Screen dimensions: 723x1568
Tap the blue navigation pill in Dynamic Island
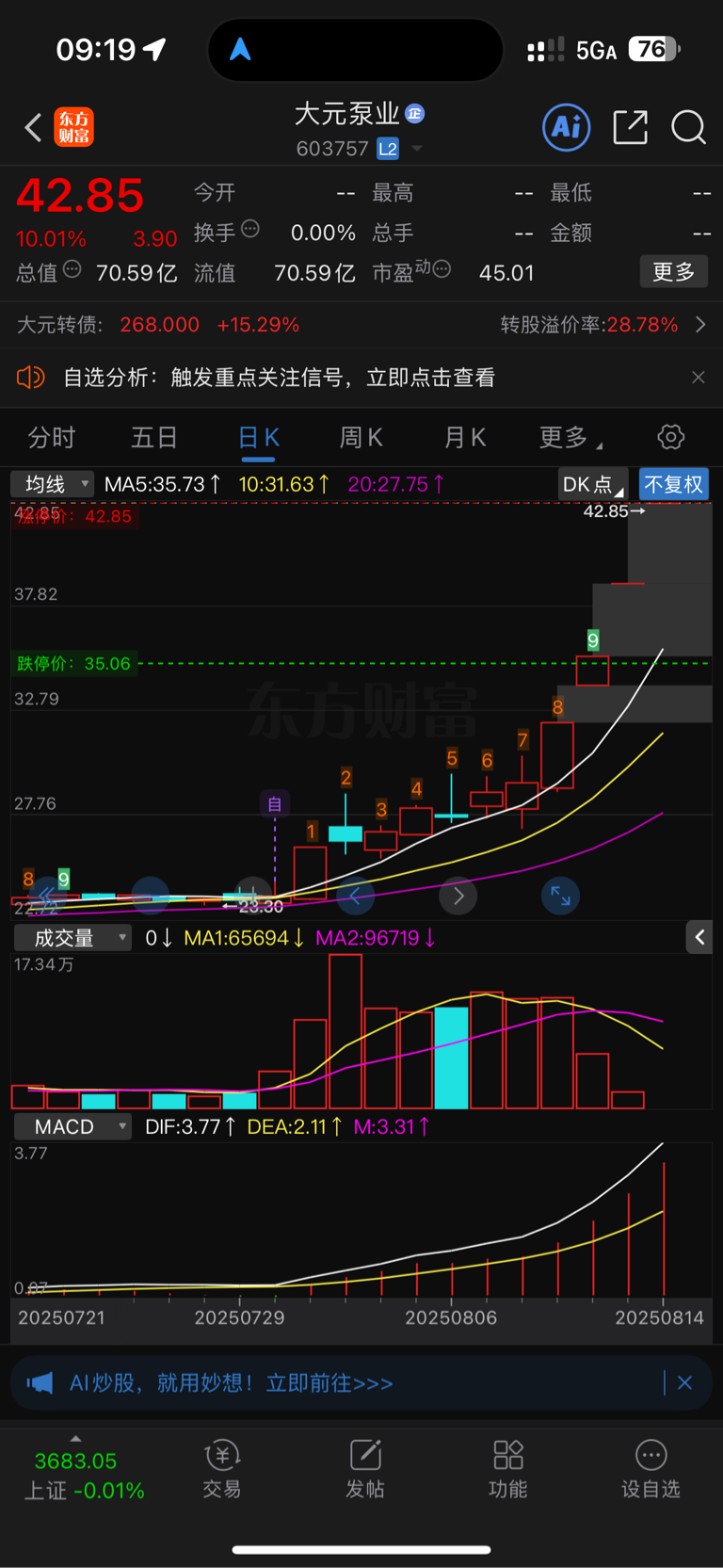241,49
